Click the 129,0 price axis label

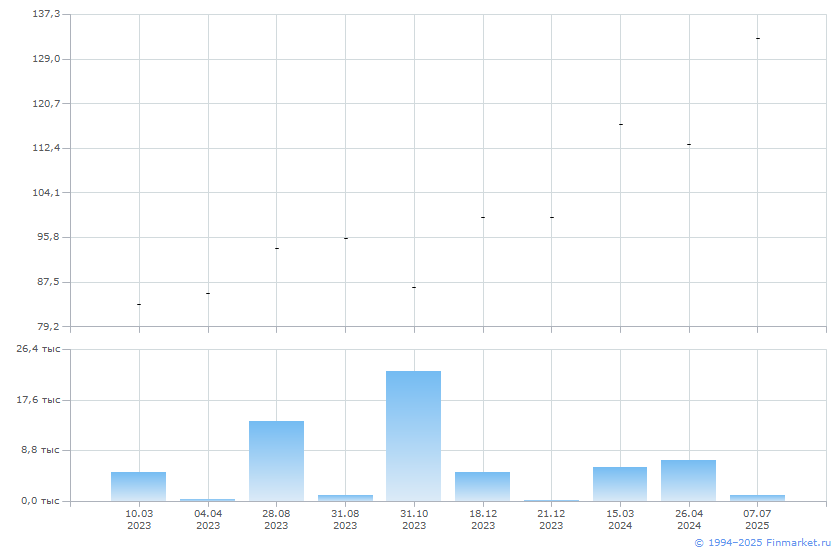click(x=47, y=58)
